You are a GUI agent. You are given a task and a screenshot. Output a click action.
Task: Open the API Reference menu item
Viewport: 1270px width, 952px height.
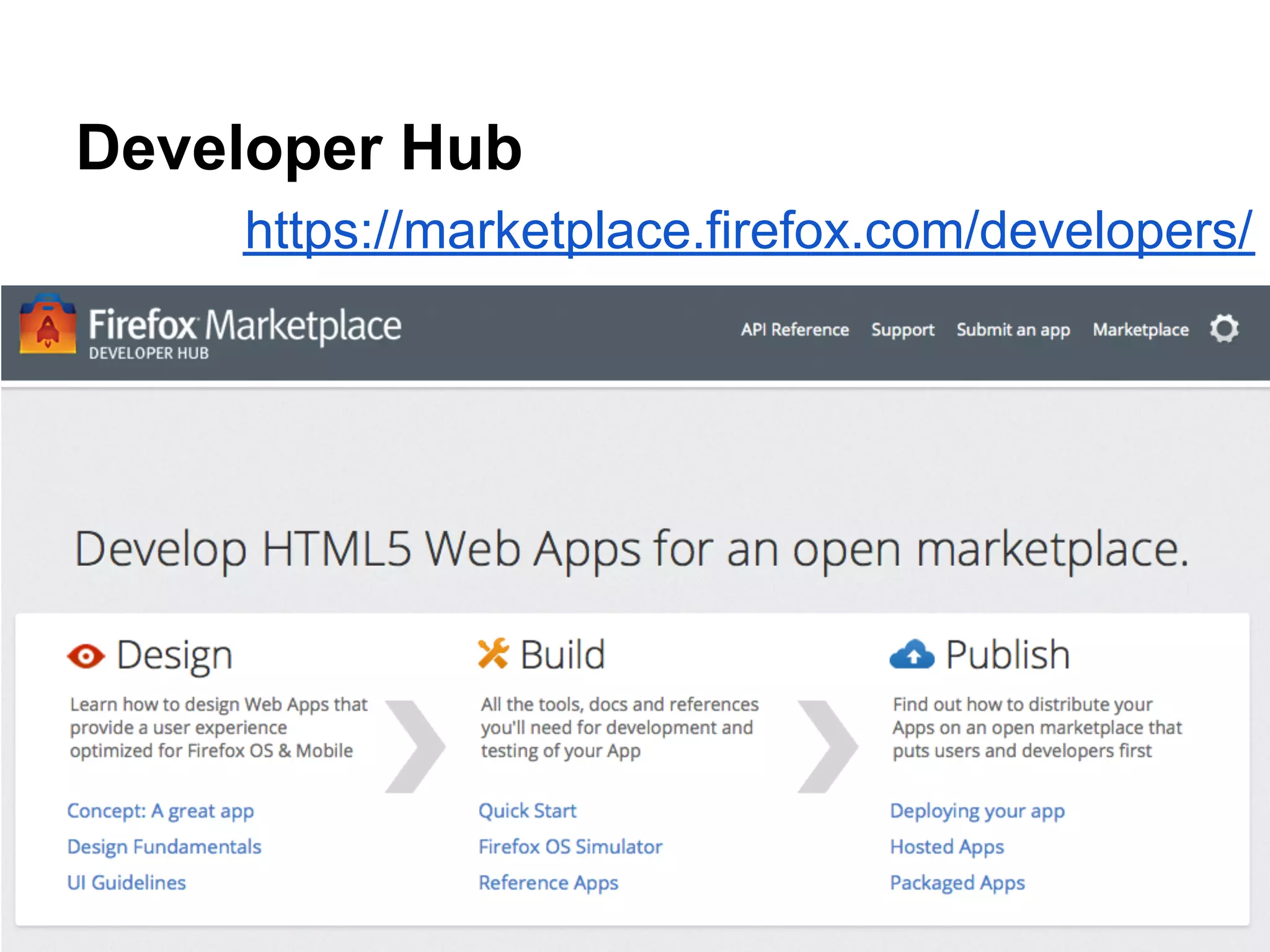[795, 330]
